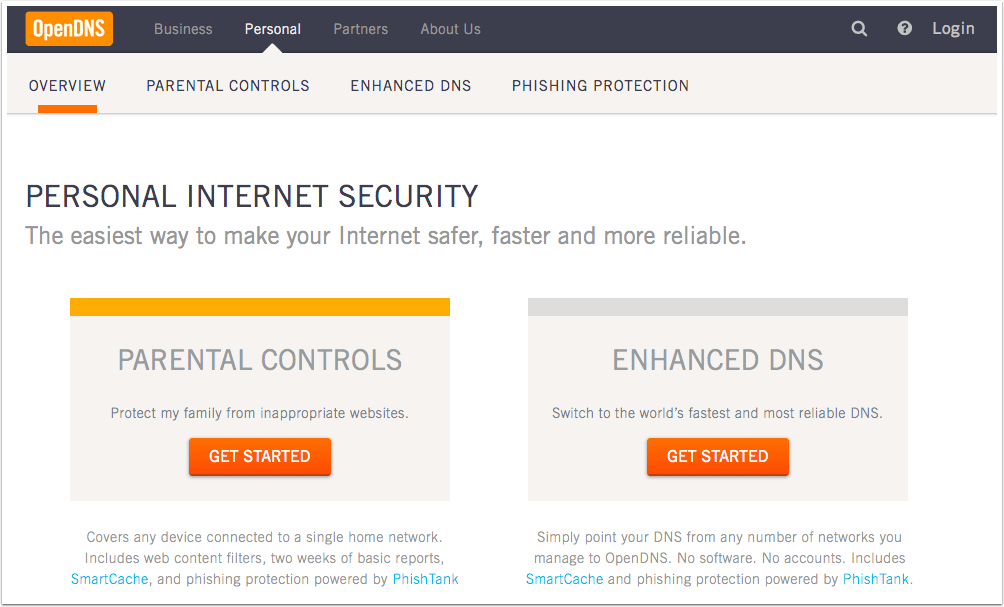This screenshot has width=1004, height=607.
Task: Open the Phishing Protection tab
Action: point(600,86)
